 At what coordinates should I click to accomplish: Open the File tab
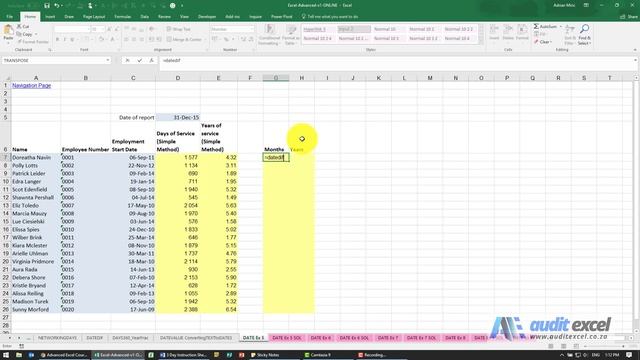pyautogui.click(x=9, y=17)
